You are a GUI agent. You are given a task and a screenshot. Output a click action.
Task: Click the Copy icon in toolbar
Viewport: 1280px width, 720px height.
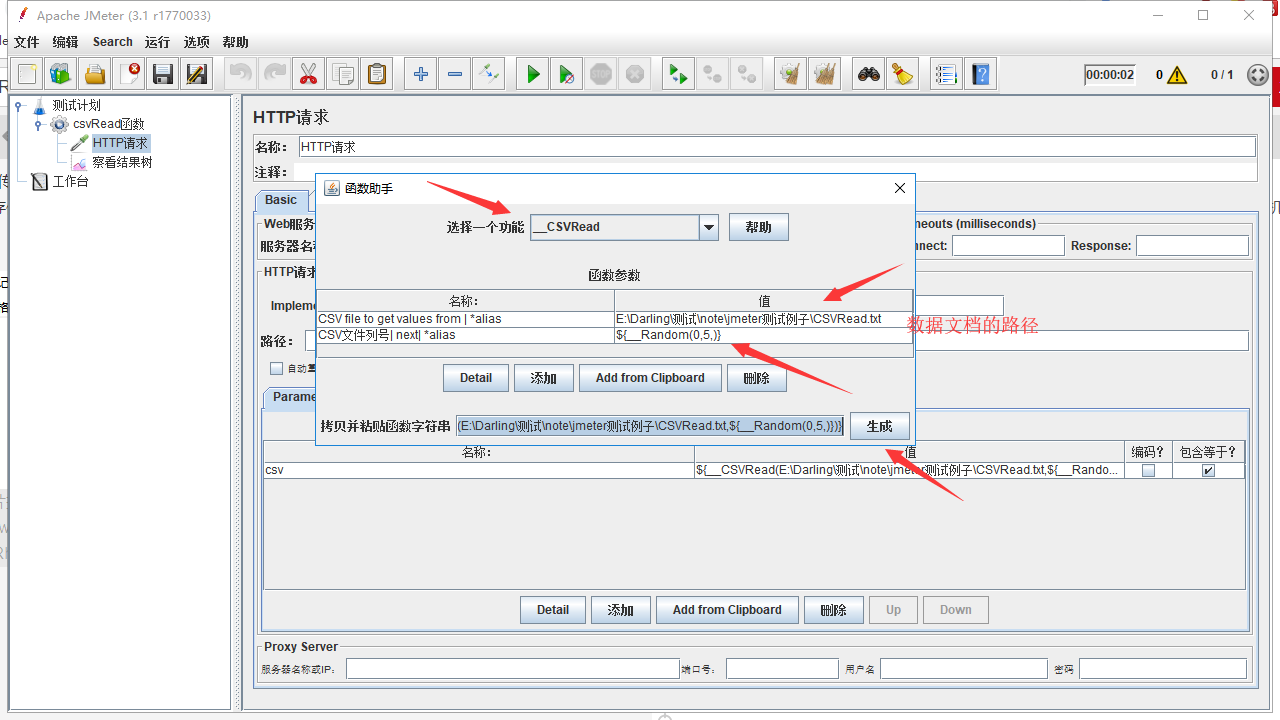coord(343,74)
